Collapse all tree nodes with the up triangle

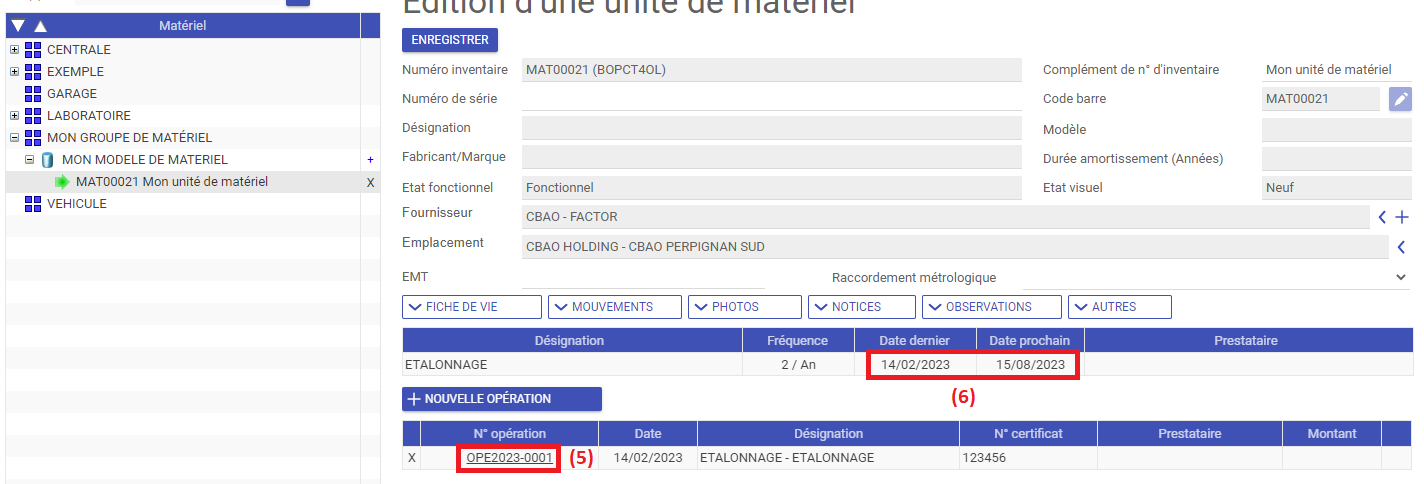click(40, 26)
